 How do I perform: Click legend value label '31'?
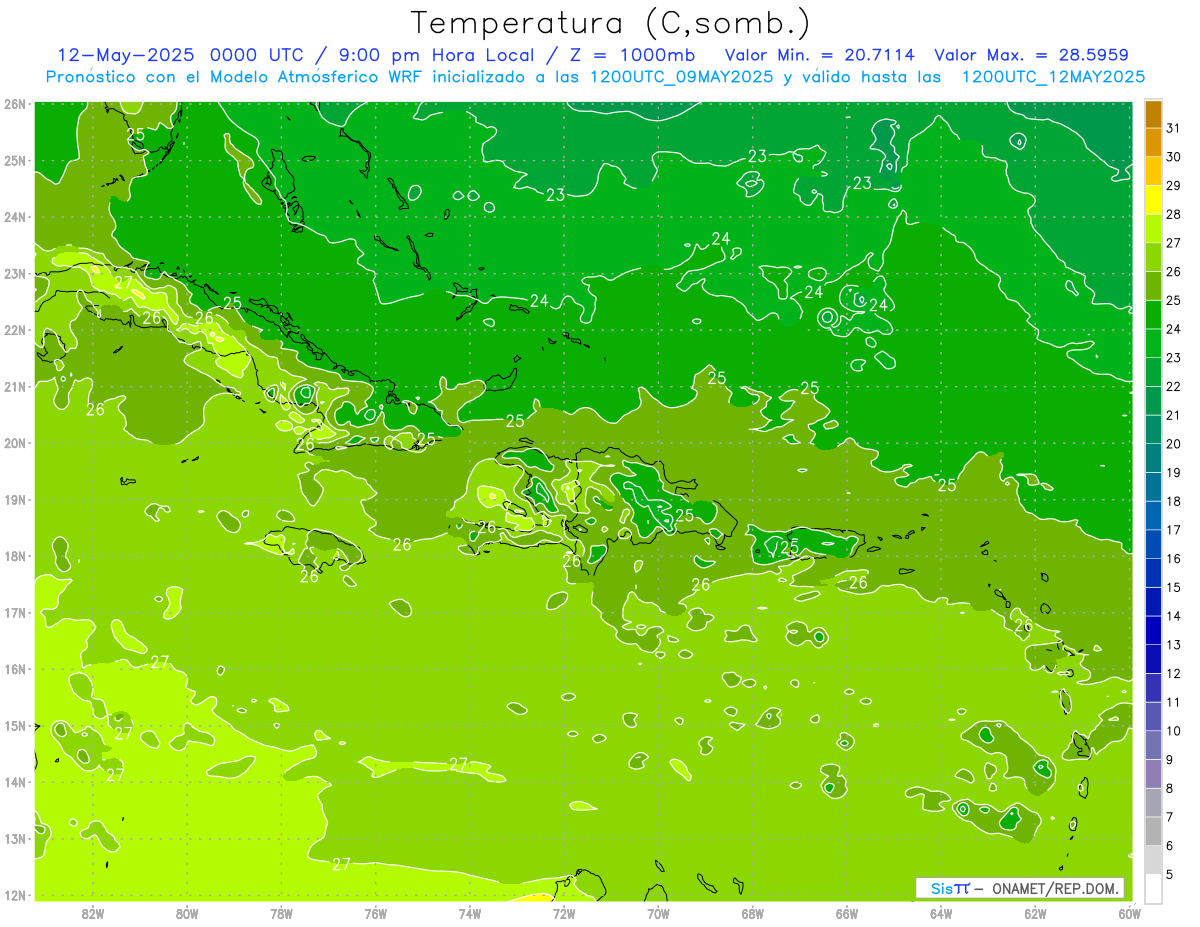click(x=1174, y=128)
